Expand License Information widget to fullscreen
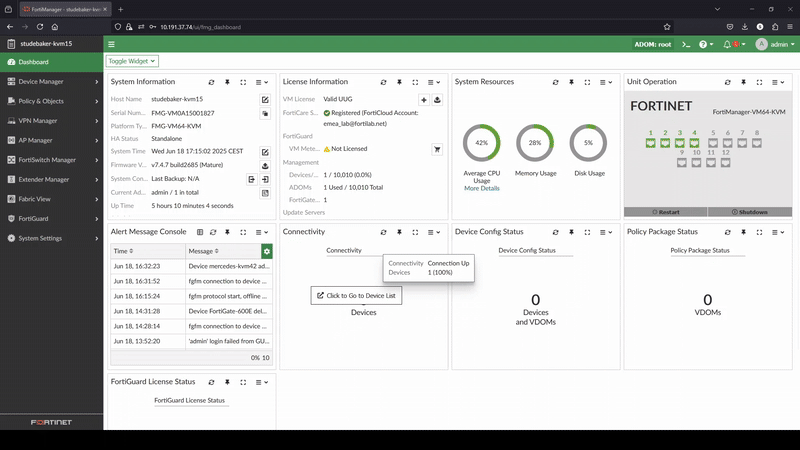 [415, 82]
